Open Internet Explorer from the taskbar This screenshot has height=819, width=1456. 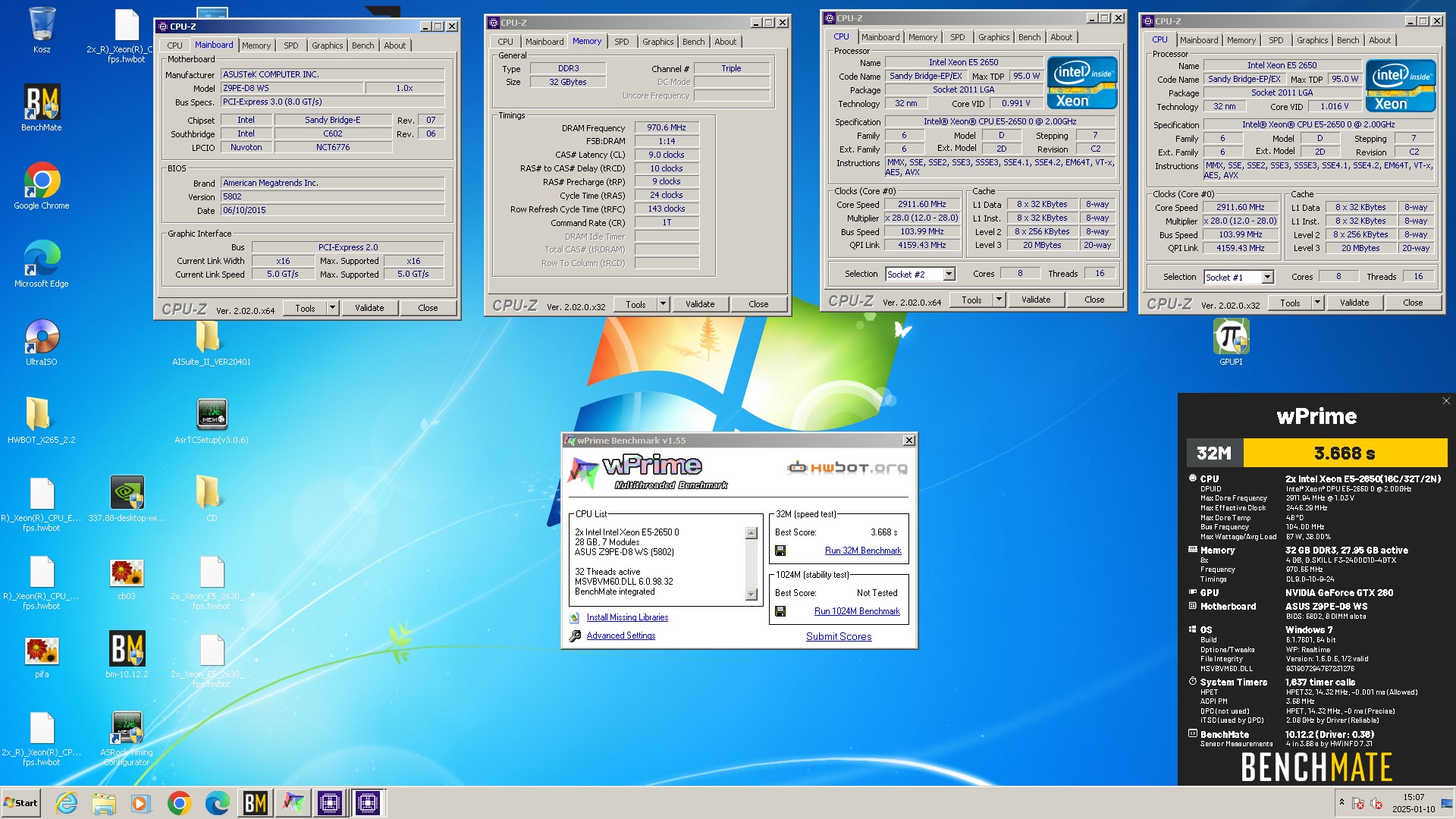(67, 802)
